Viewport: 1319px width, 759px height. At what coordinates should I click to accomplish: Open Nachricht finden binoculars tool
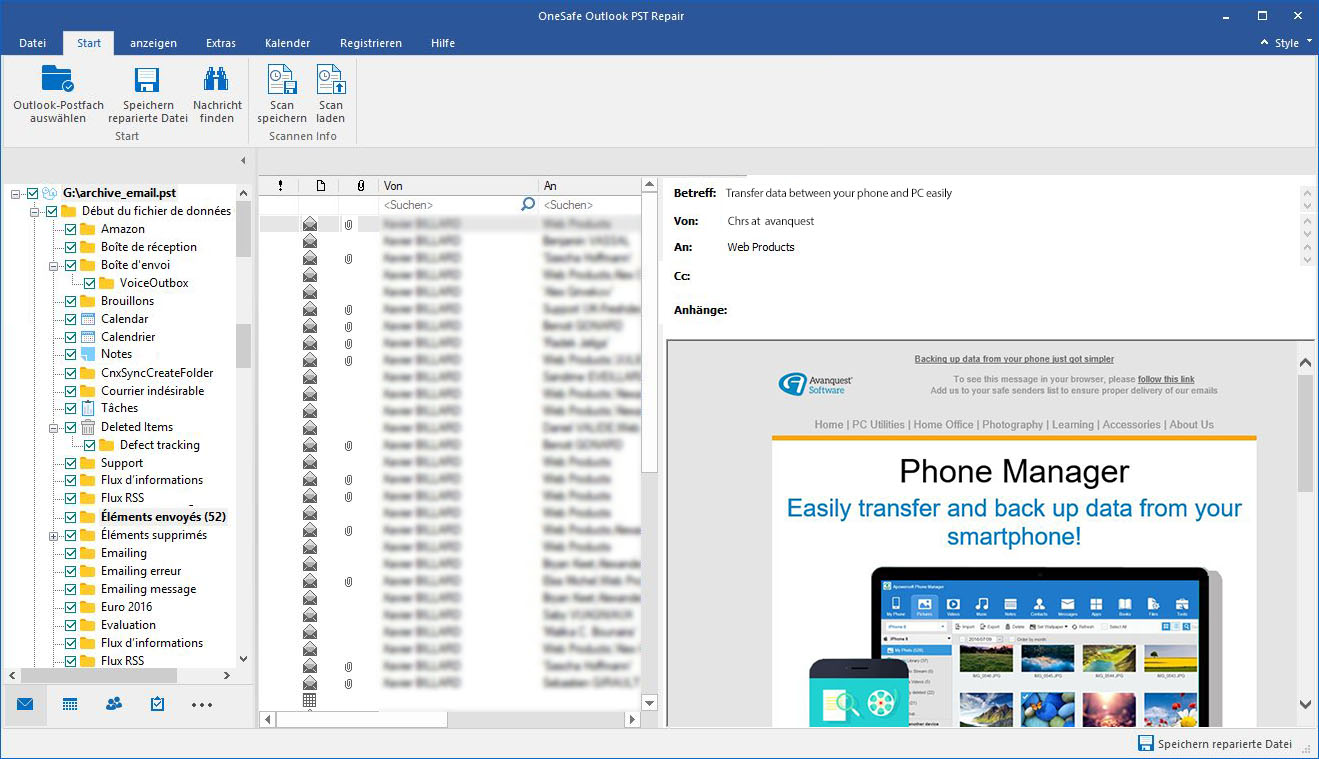coord(217,80)
